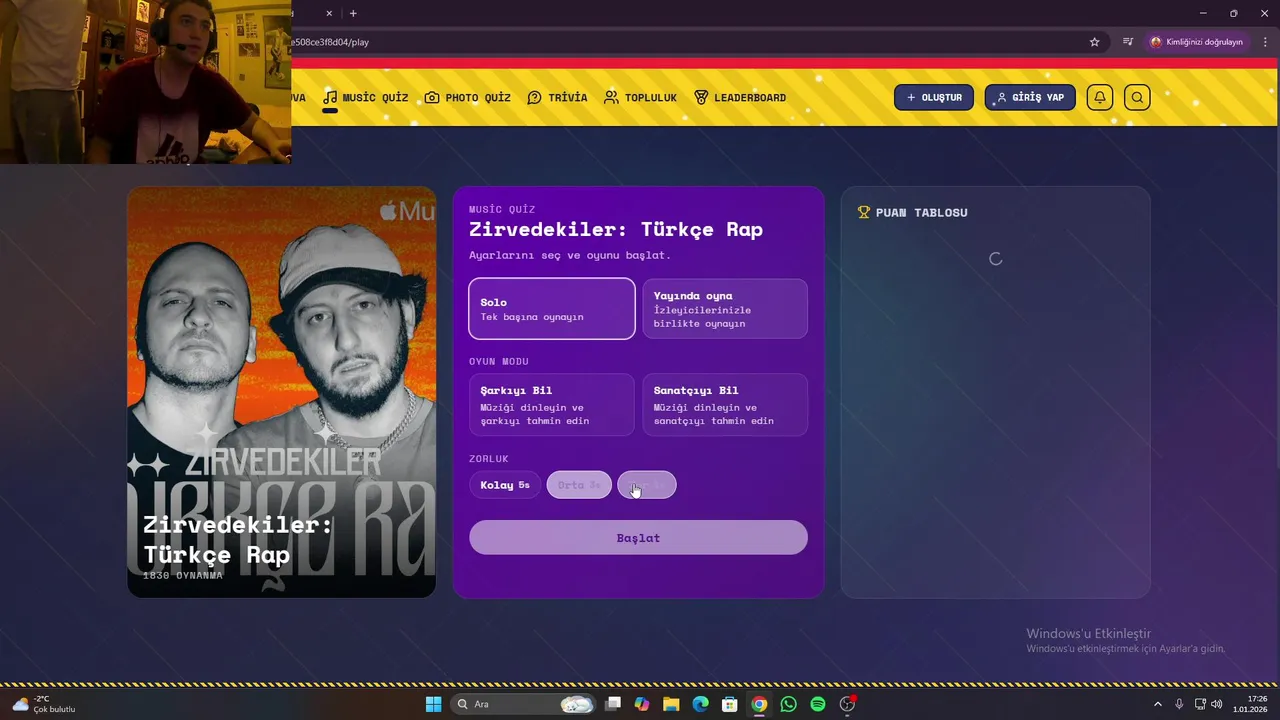
Task: Choose Şarkıyı Bil game mode
Action: click(x=552, y=405)
